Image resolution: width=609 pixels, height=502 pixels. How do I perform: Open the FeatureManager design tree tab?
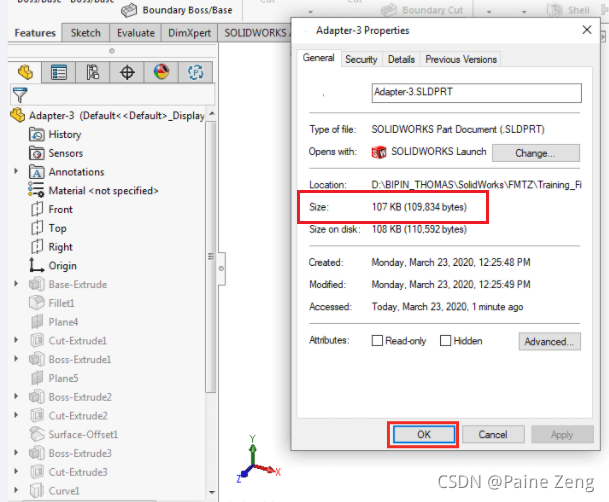(x=25, y=72)
